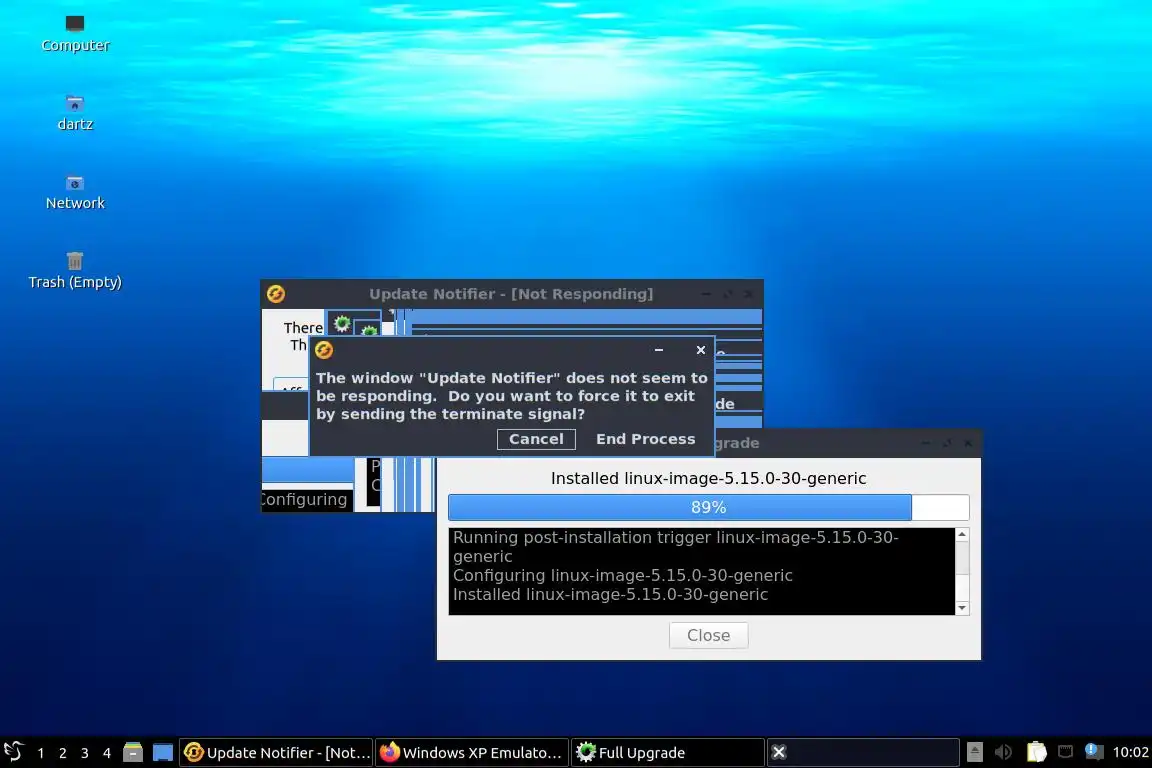Click the show desktop panel icon

point(162,753)
